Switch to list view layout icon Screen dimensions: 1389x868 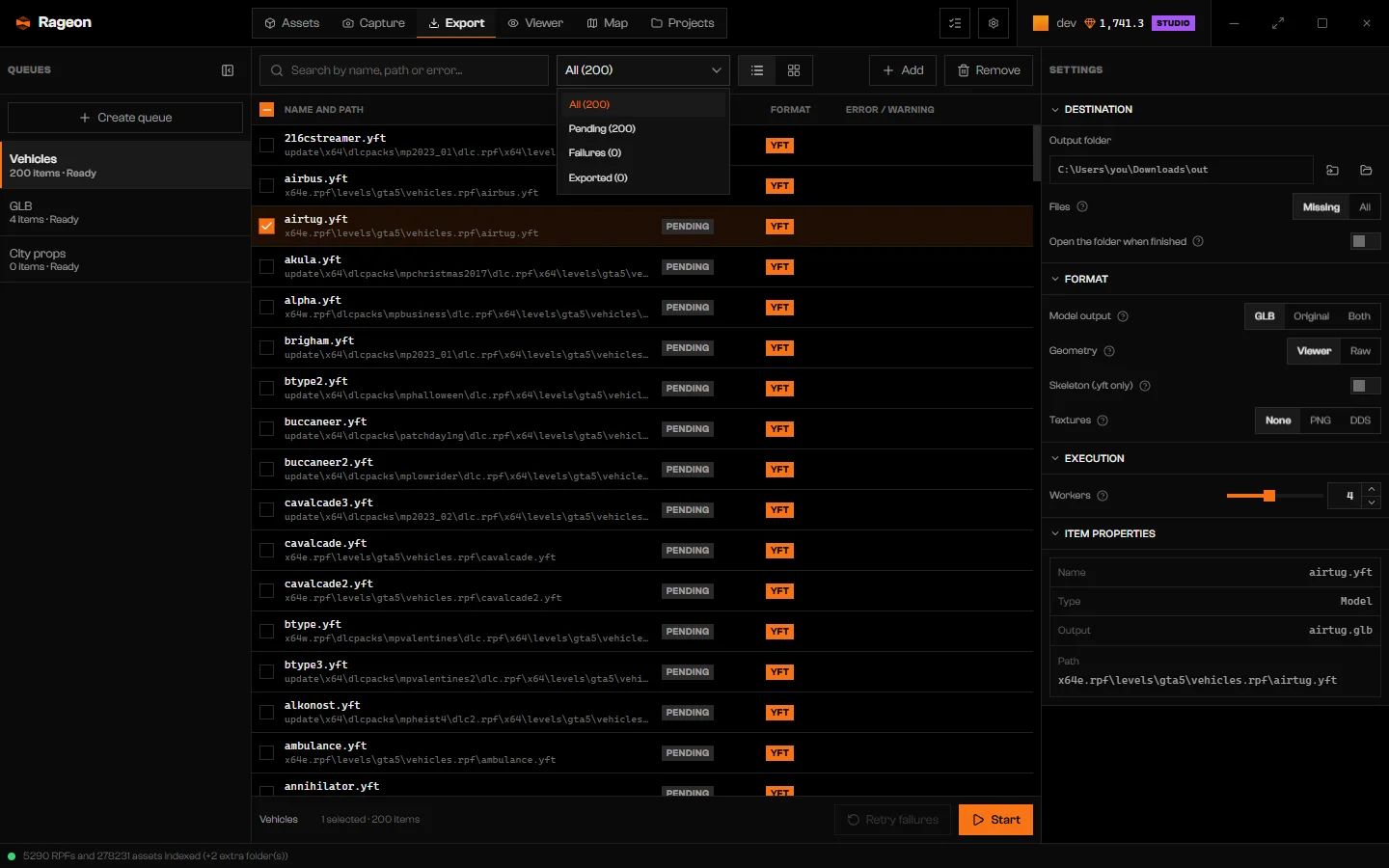(x=757, y=70)
